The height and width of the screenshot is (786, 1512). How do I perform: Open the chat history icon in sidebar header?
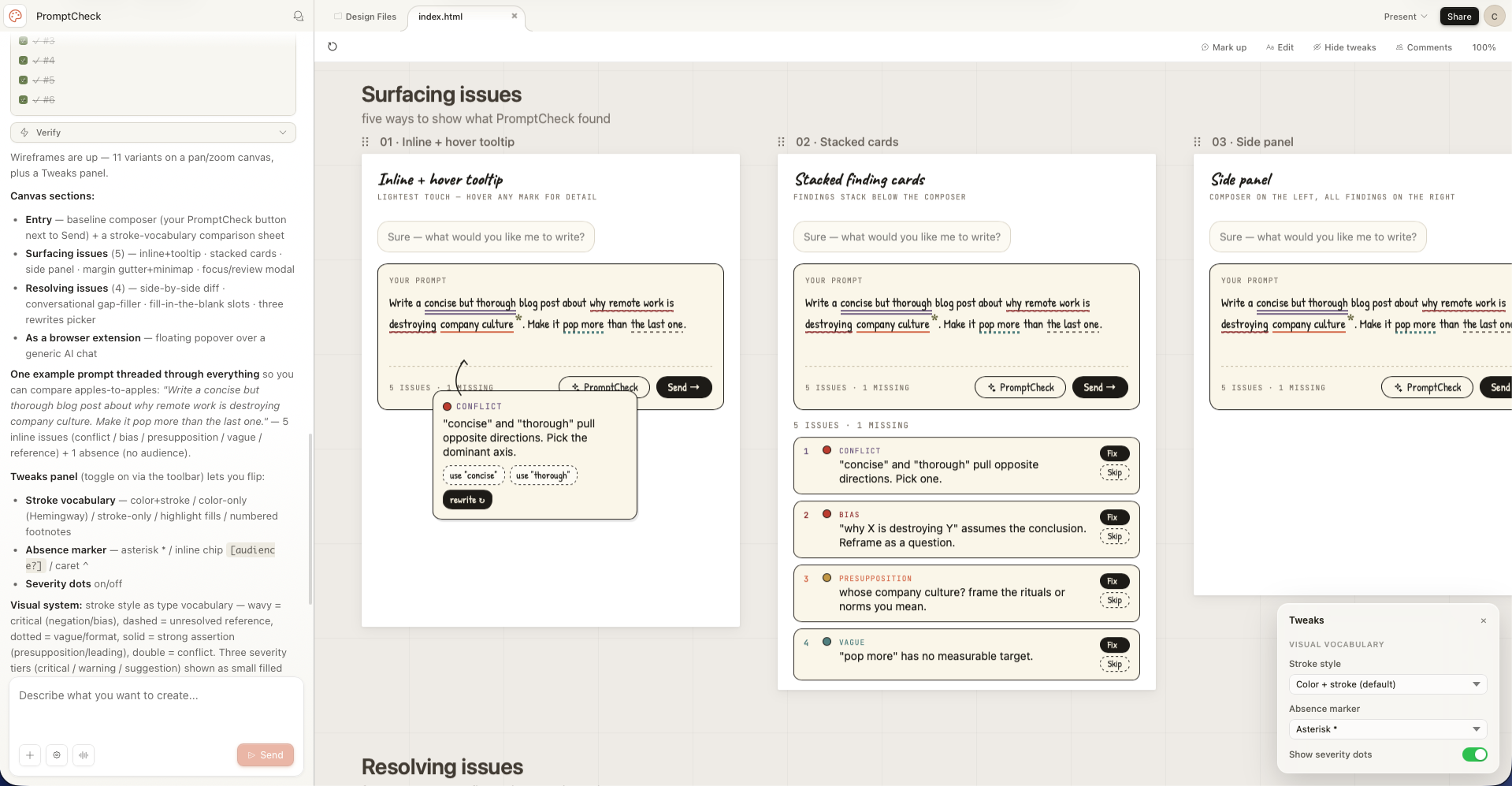pyautogui.click(x=299, y=16)
